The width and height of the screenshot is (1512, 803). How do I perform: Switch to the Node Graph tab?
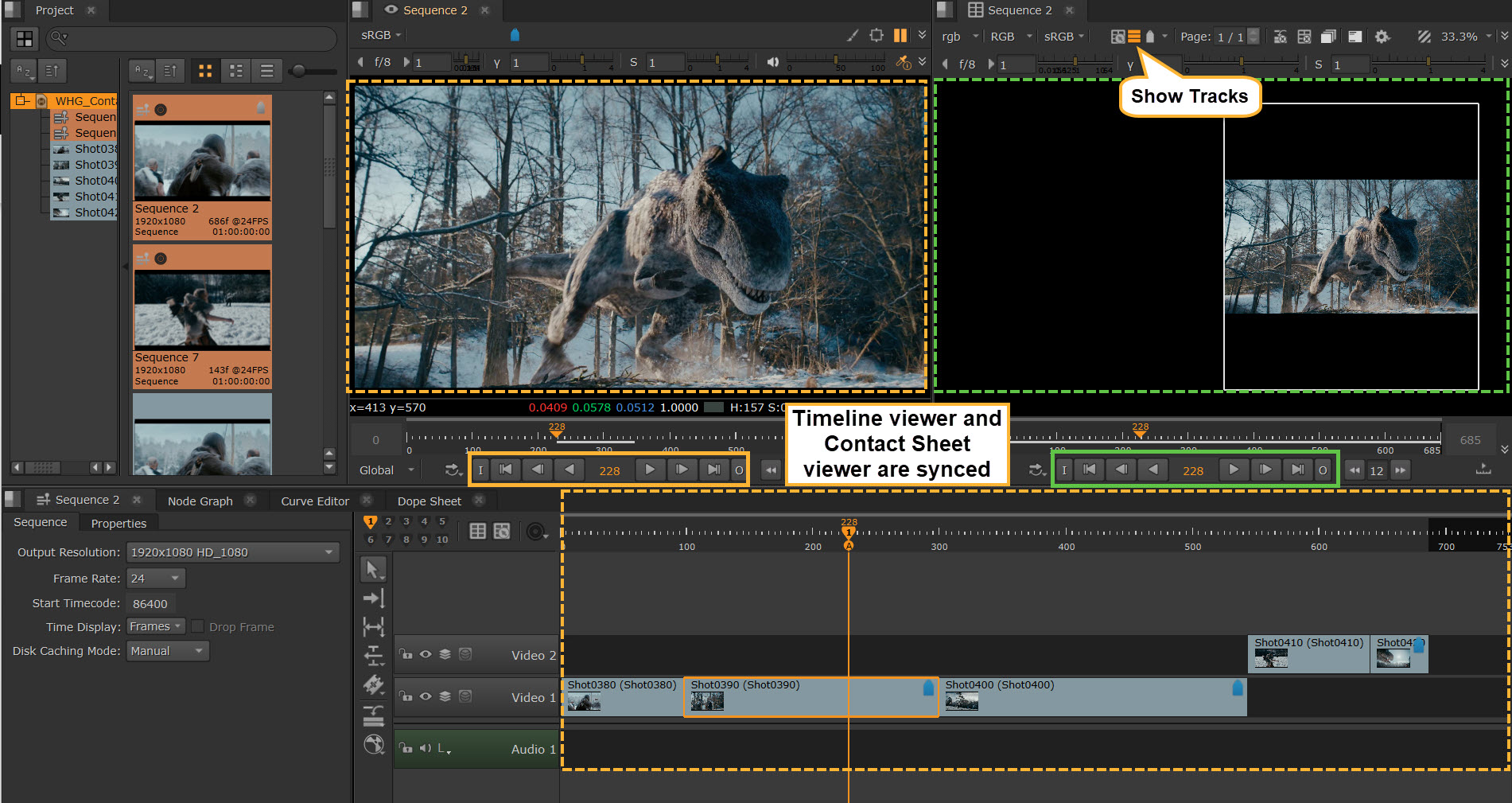click(x=200, y=501)
